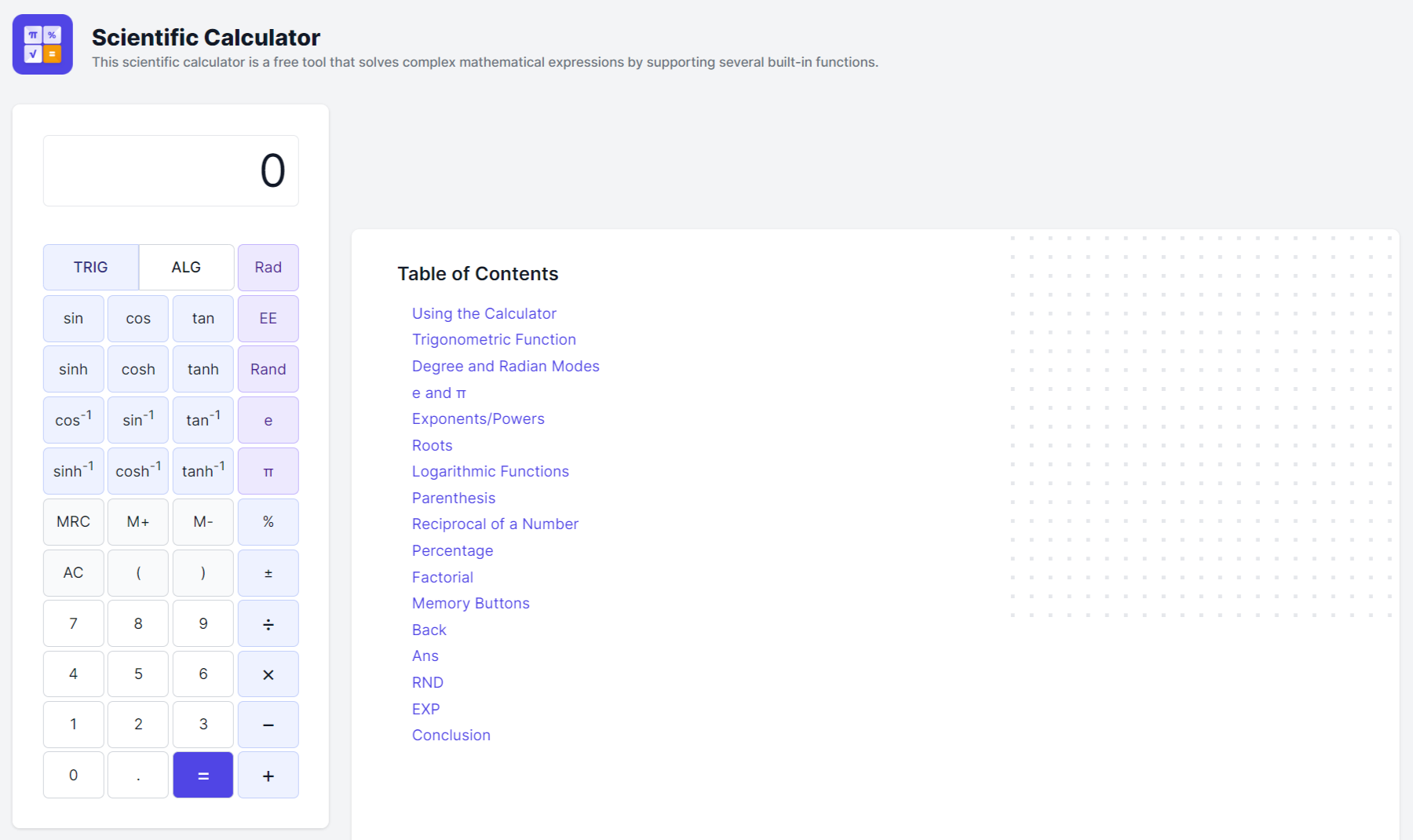The width and height of the screenshot is (1413, 840).
Task: Switch to the ALG tab
Action: [x=186, y=268]
